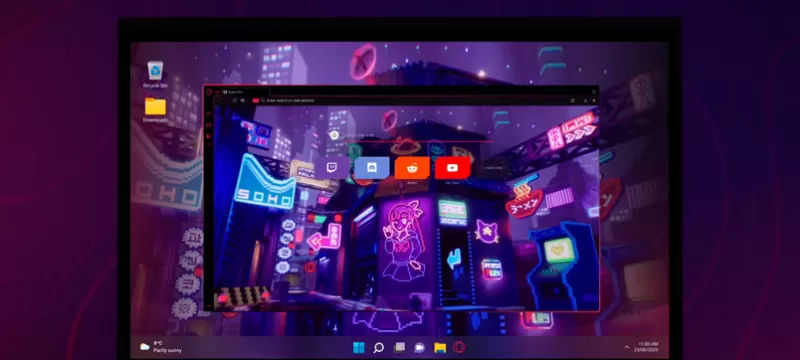Open the Windows Start menu

pos(359,348)
